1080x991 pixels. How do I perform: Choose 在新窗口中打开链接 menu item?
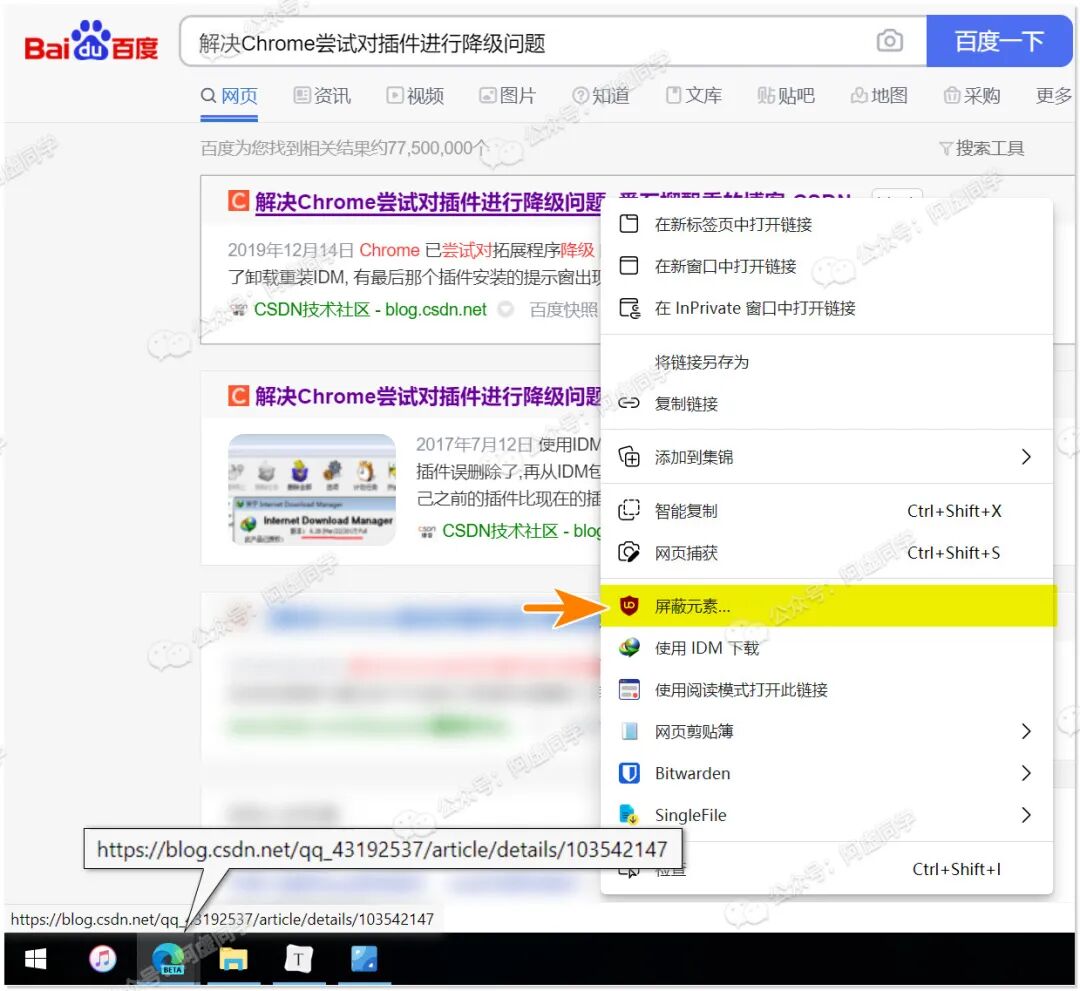(827, 267)
